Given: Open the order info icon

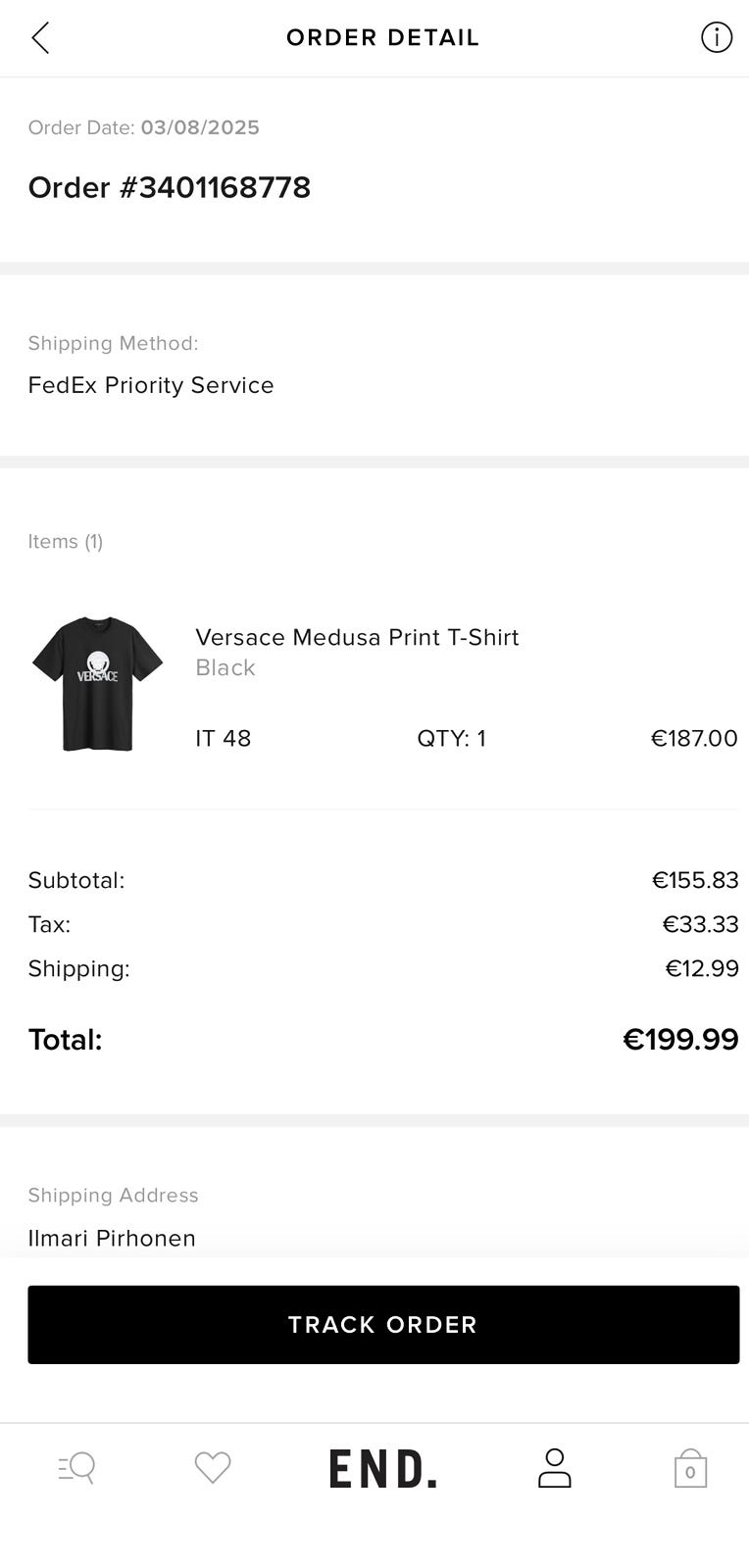Looking at the screenshot, I should 717,38.
